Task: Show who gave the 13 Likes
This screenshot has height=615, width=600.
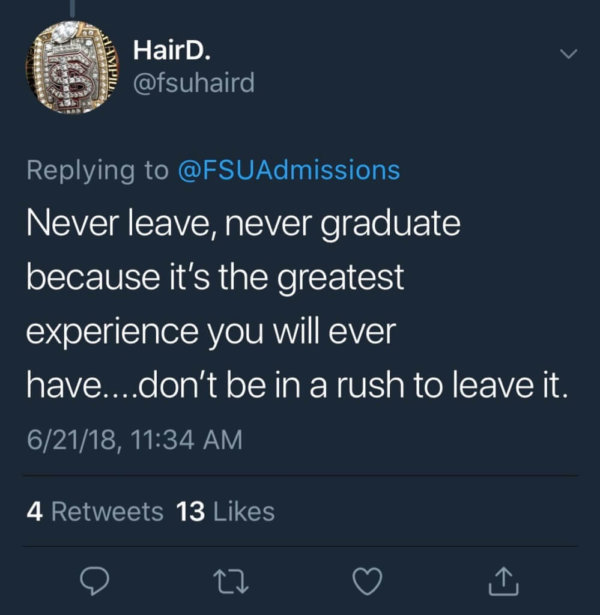Action: click(x=225, y=511)
